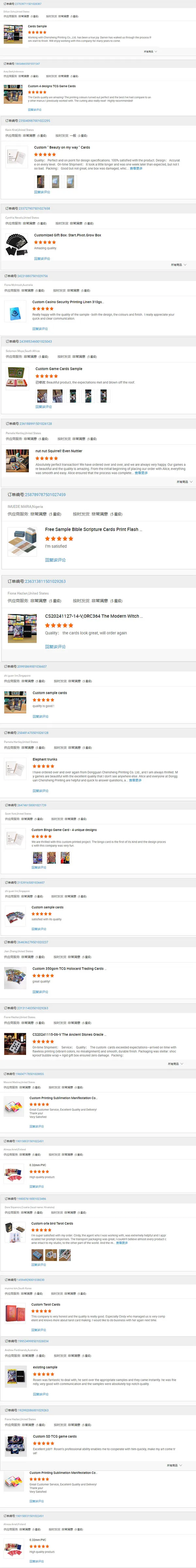Viewport: 196px width, 1568px height.
Task: Expand 所有商品 under the Customized Gift Box review
Action: point(178,265)
